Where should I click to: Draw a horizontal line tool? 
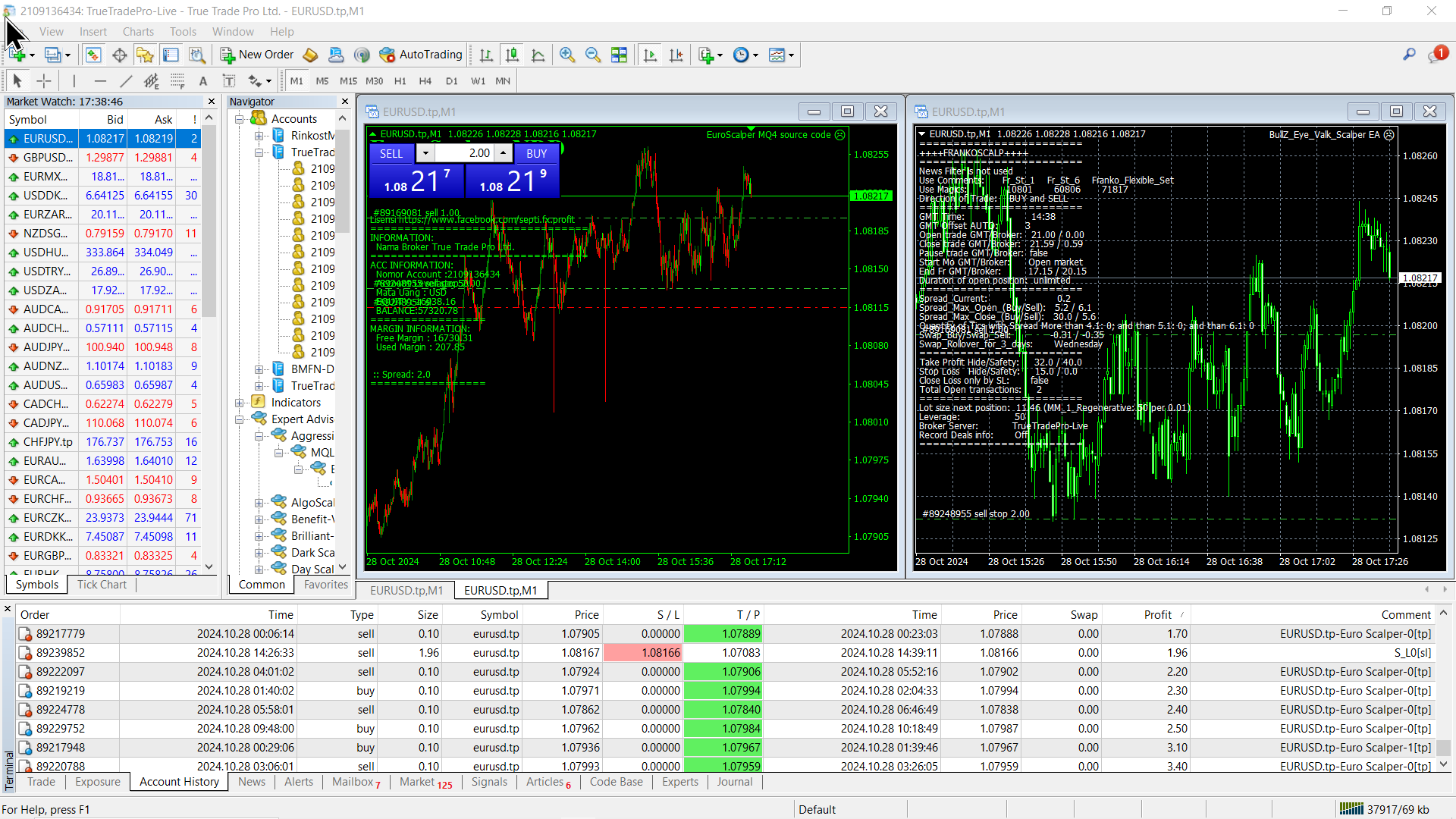(100, 80)
